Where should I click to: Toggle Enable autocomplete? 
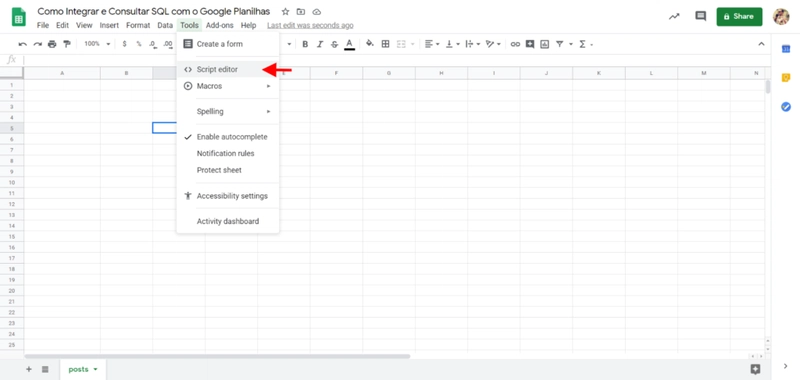(228, 137)
